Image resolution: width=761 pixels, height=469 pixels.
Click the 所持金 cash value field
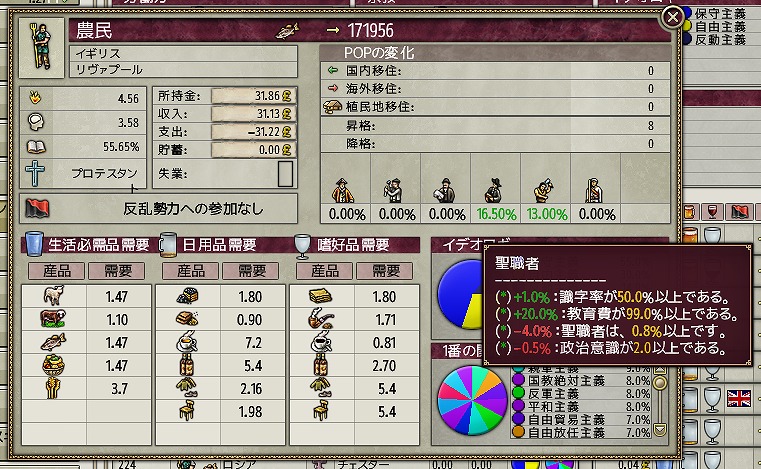tap(253, 96)
